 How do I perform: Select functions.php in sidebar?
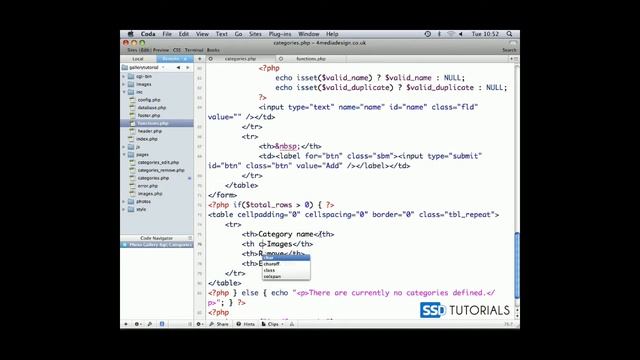click(157, 123)
